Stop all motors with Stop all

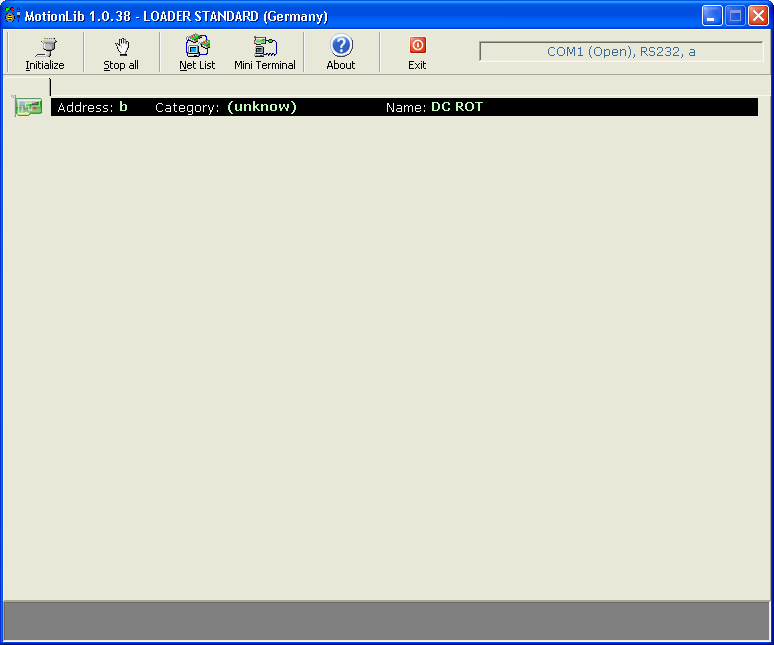[x=121, y=53]
